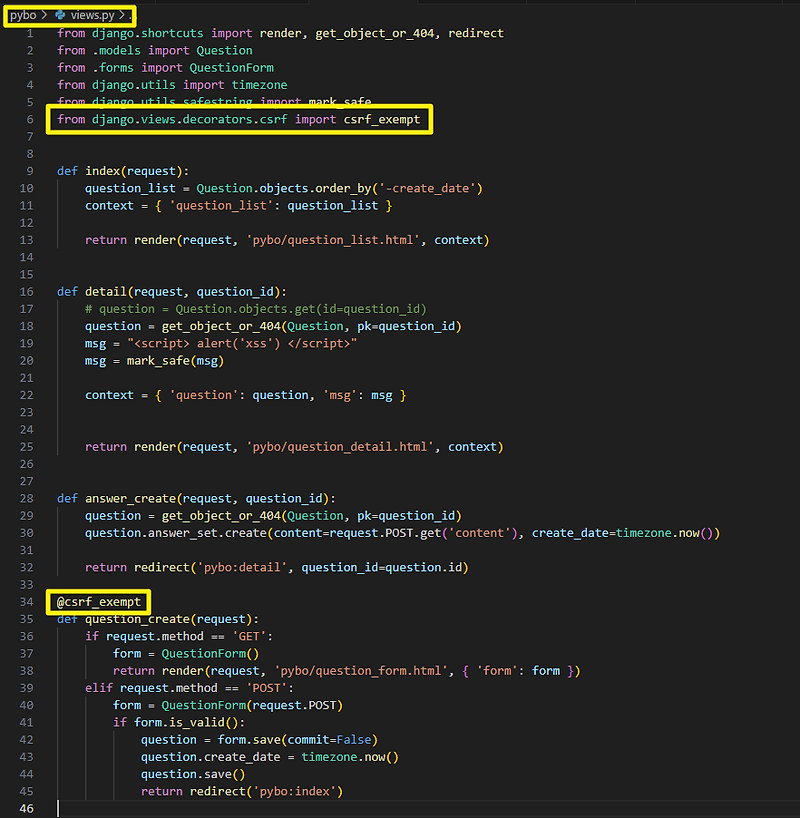The height and width of the screenshot is (818, 800).
Task: Click the 'GET' string on line 36
Action: [249, 636]
